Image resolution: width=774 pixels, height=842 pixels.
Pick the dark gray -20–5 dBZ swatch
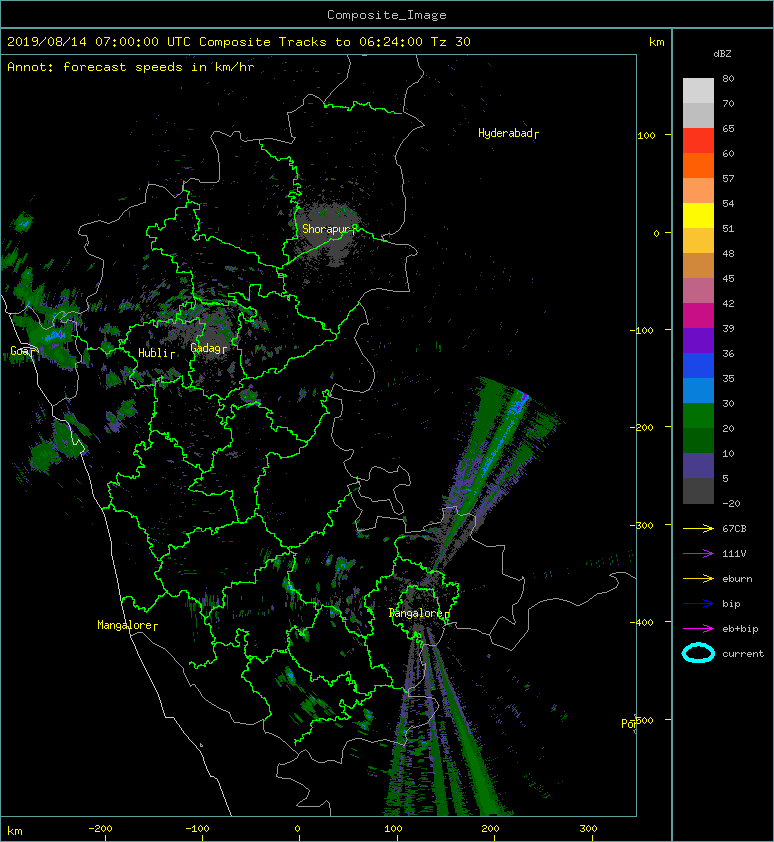tap(698, 490)
